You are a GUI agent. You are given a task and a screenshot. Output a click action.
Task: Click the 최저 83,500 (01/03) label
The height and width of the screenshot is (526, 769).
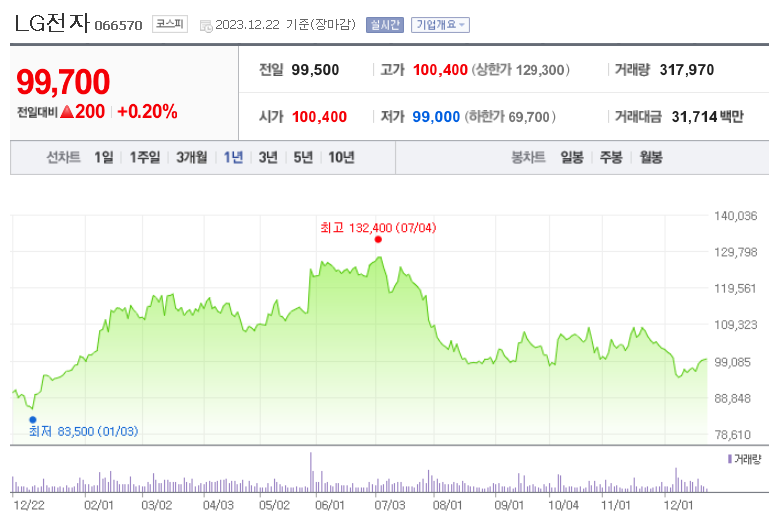point(83,431)
